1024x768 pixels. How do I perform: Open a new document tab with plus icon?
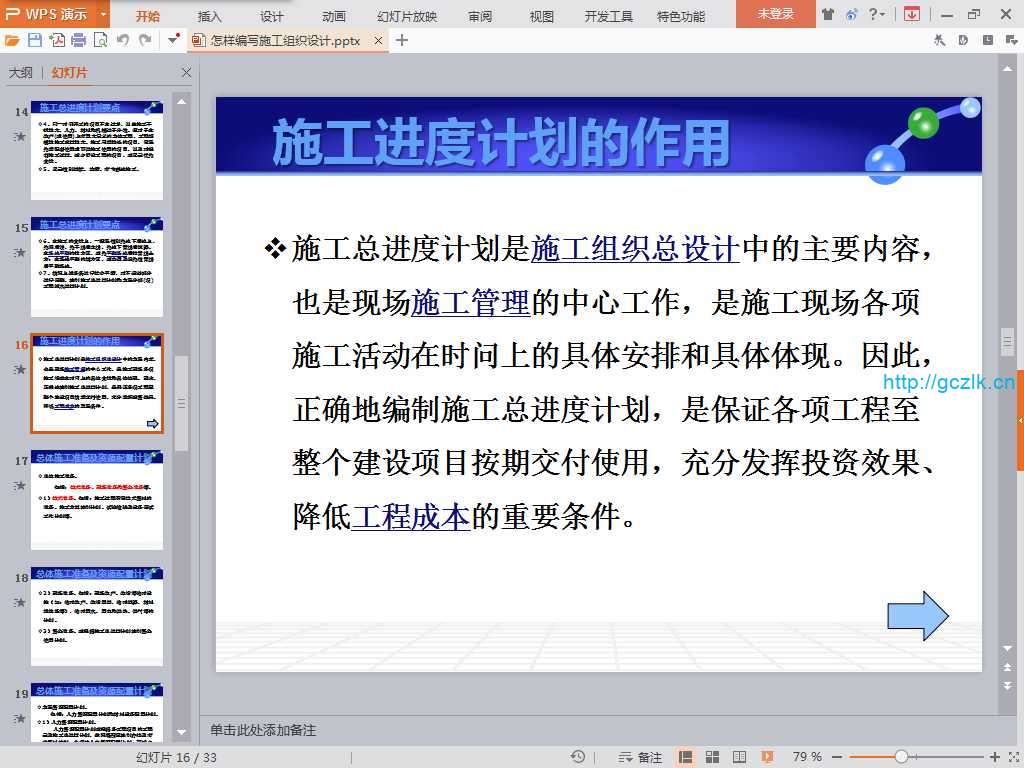(402, 40)
